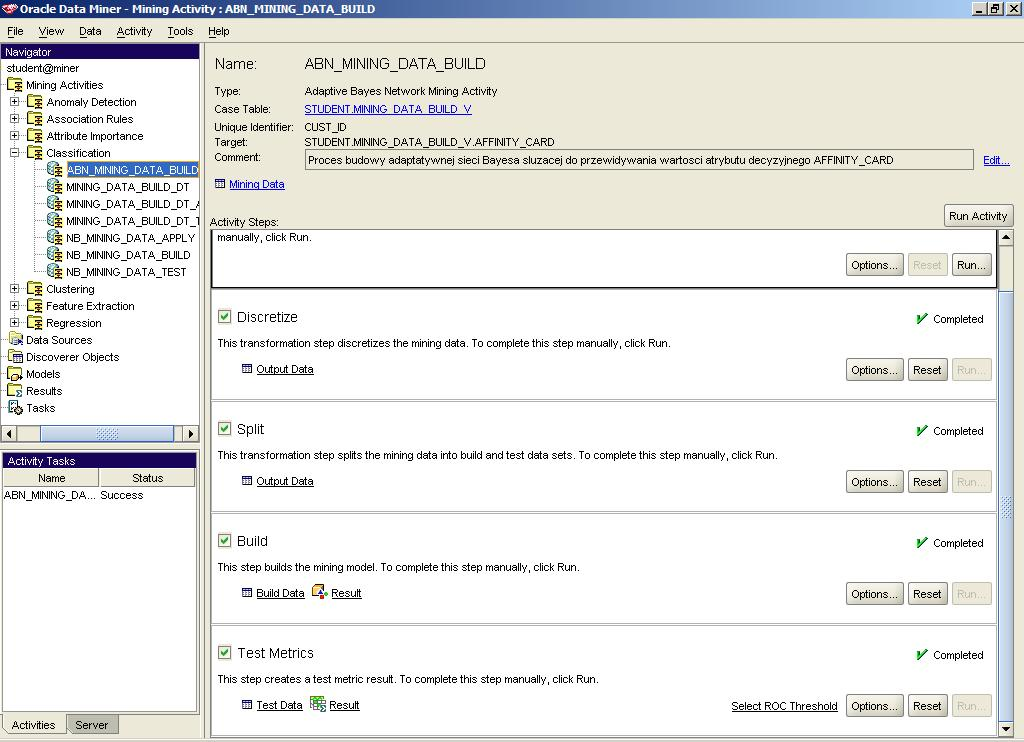Toggle the Test Metrics step checkbox

pos(225,652)
